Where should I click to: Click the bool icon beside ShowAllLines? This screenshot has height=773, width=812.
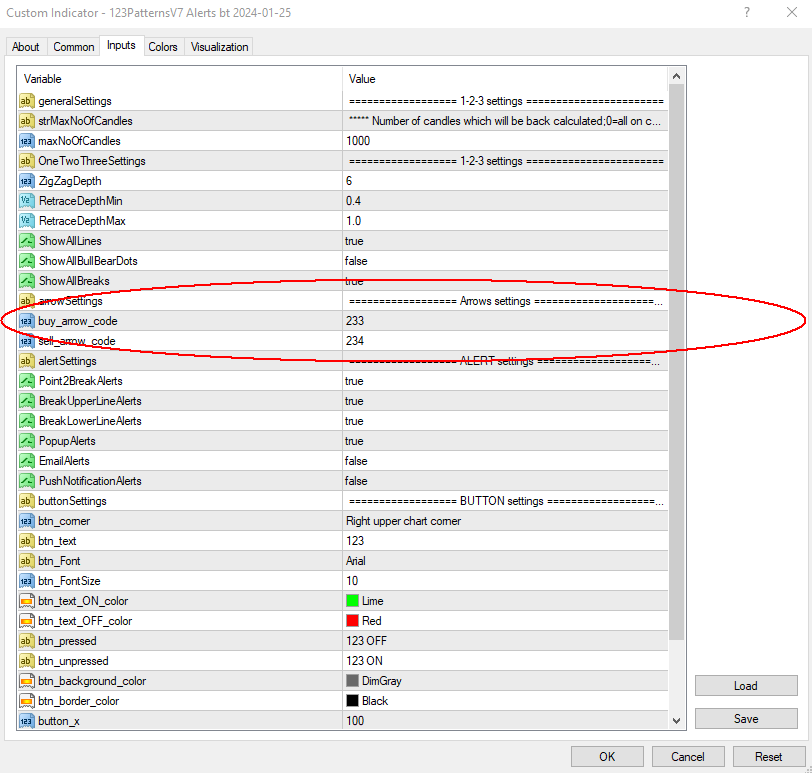tap(26, 241)
